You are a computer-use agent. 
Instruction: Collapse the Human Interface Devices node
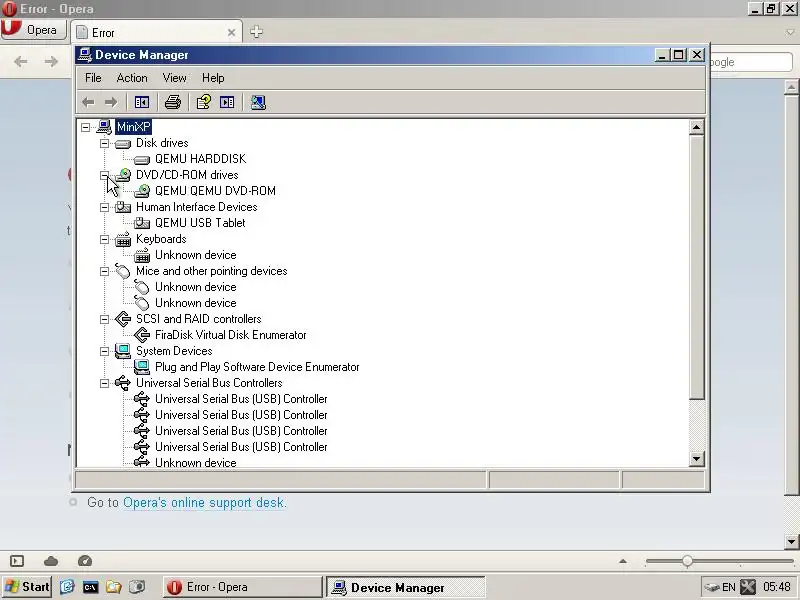tap(104, 207)
